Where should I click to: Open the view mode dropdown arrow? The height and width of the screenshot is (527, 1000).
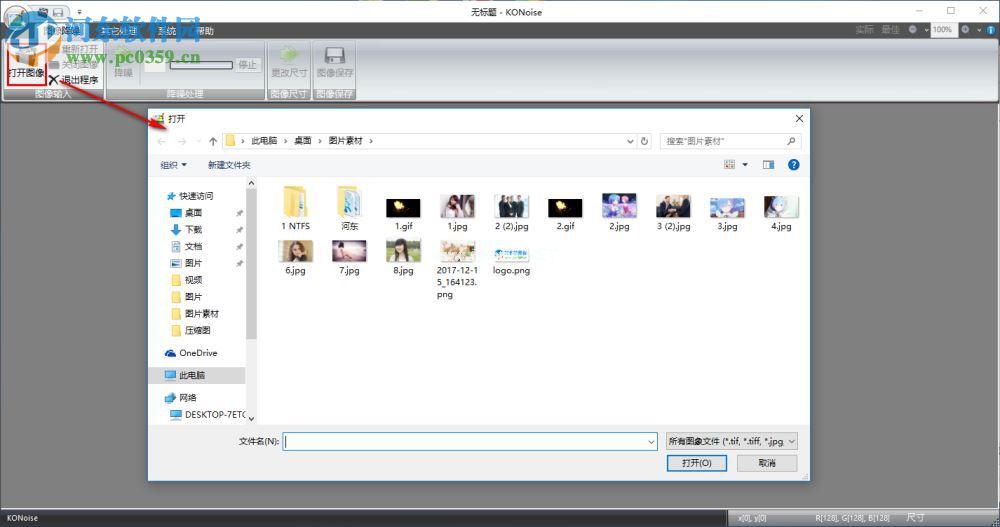point(745,165)
